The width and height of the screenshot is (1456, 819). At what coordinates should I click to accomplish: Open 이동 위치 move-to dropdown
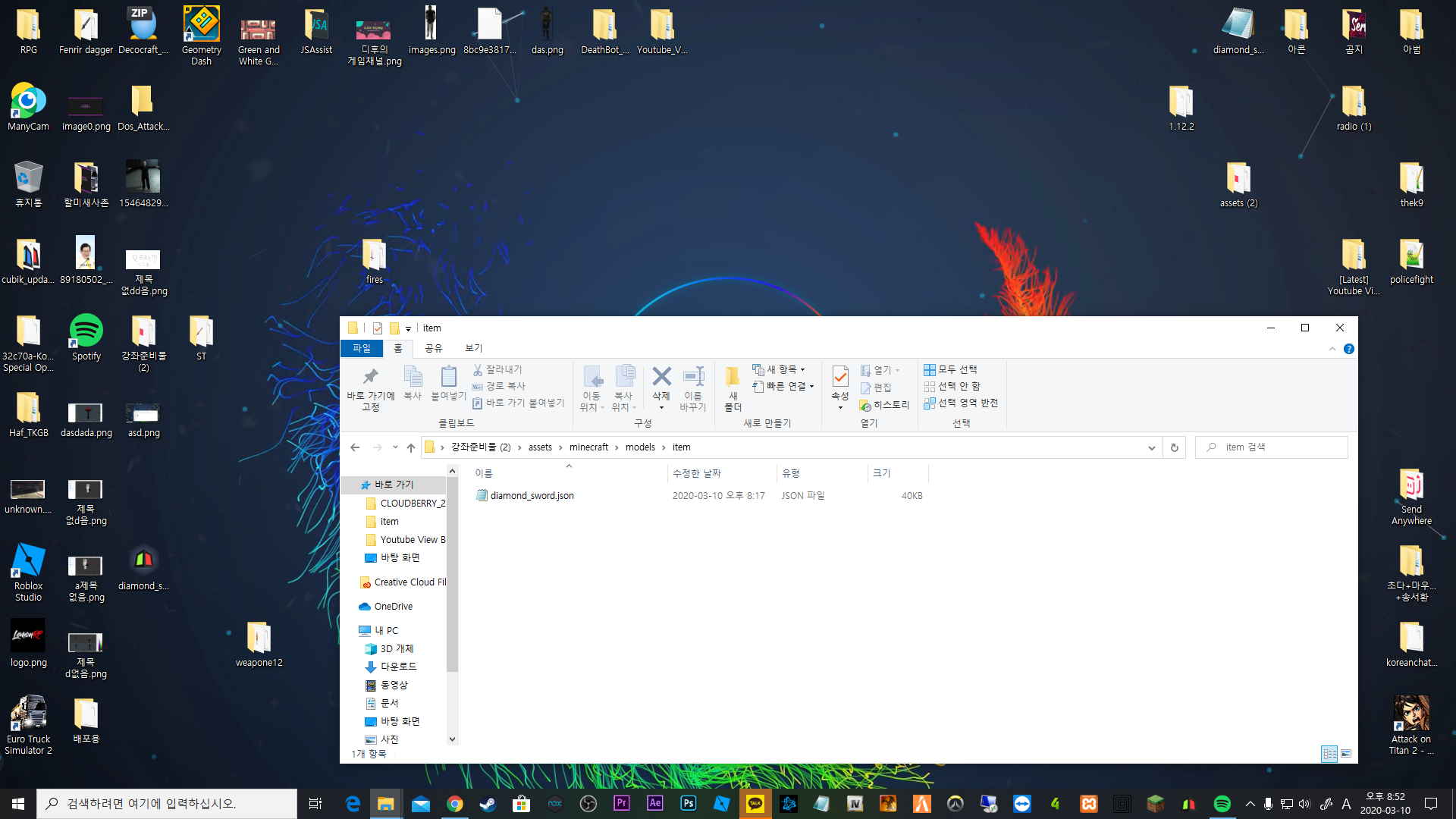tap(591, 401)
